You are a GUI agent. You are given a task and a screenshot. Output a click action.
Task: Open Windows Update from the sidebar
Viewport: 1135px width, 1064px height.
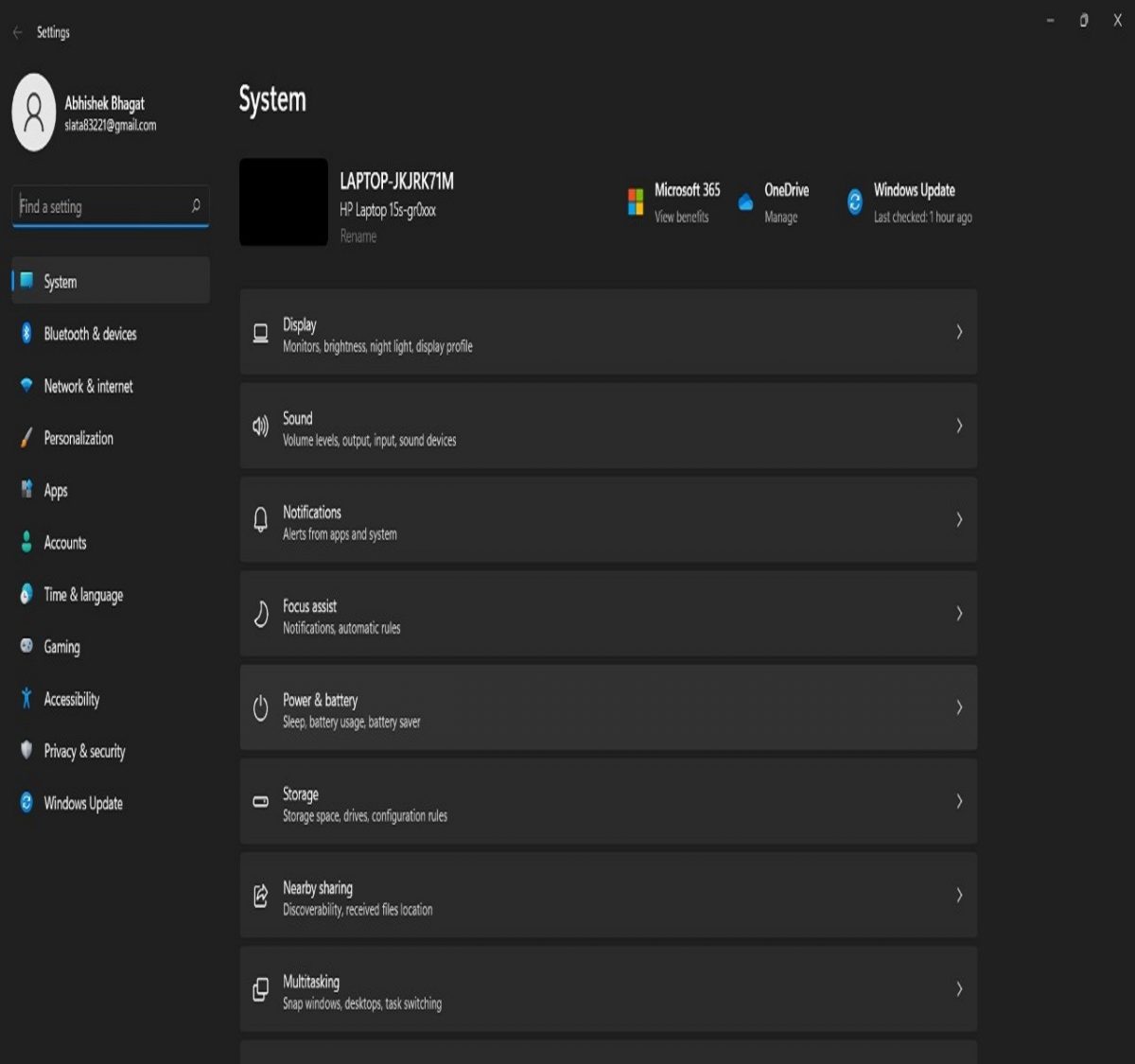coord(83,803)
